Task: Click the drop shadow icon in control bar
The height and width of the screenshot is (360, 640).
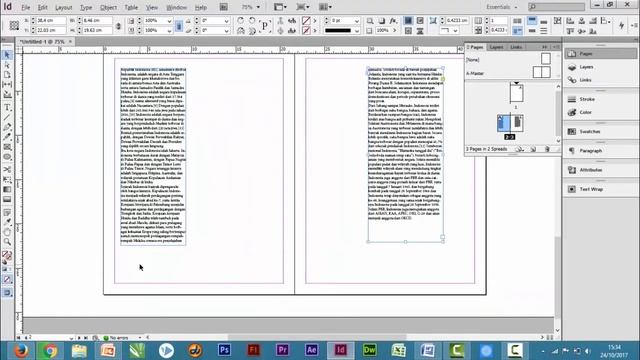Action: click(x=382, y=20)
